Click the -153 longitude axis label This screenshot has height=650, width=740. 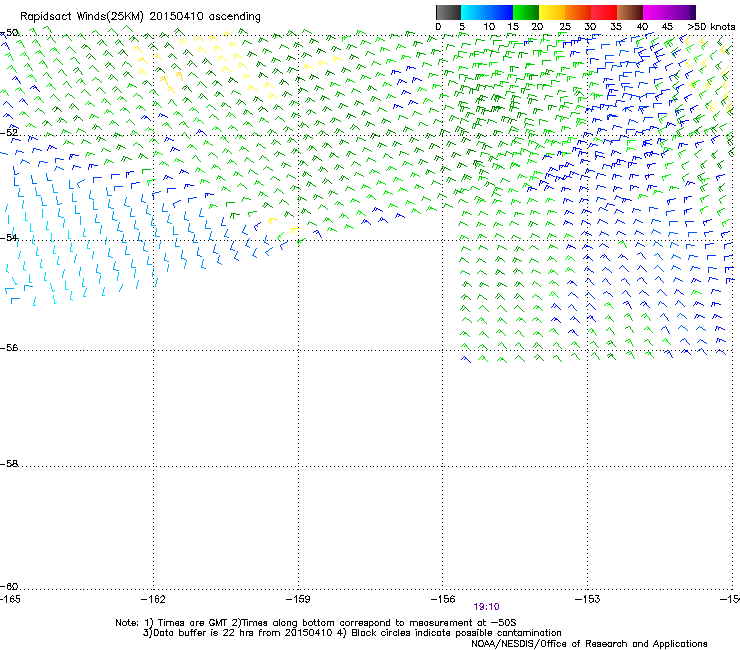tap(588, 599)
